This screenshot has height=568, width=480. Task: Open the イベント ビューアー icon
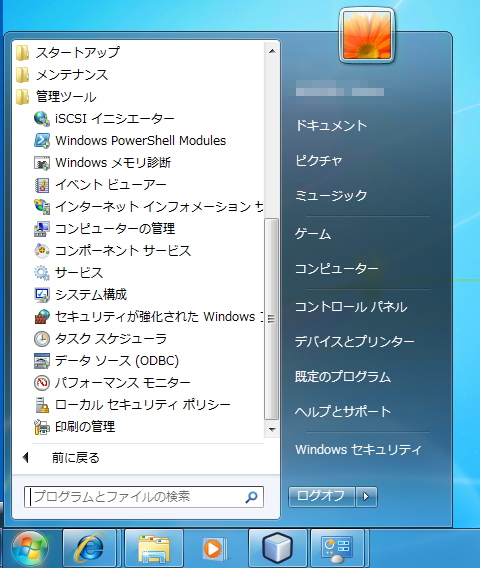coord(42,185)
